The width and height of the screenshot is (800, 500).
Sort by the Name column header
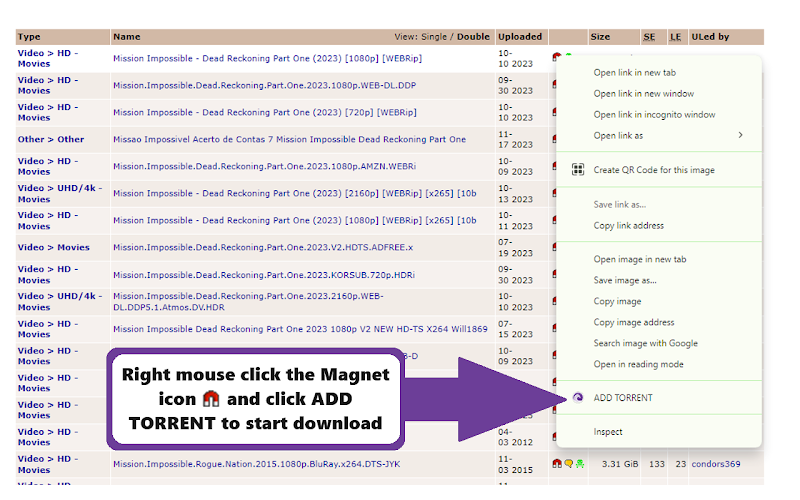click(x=127, y=37)
